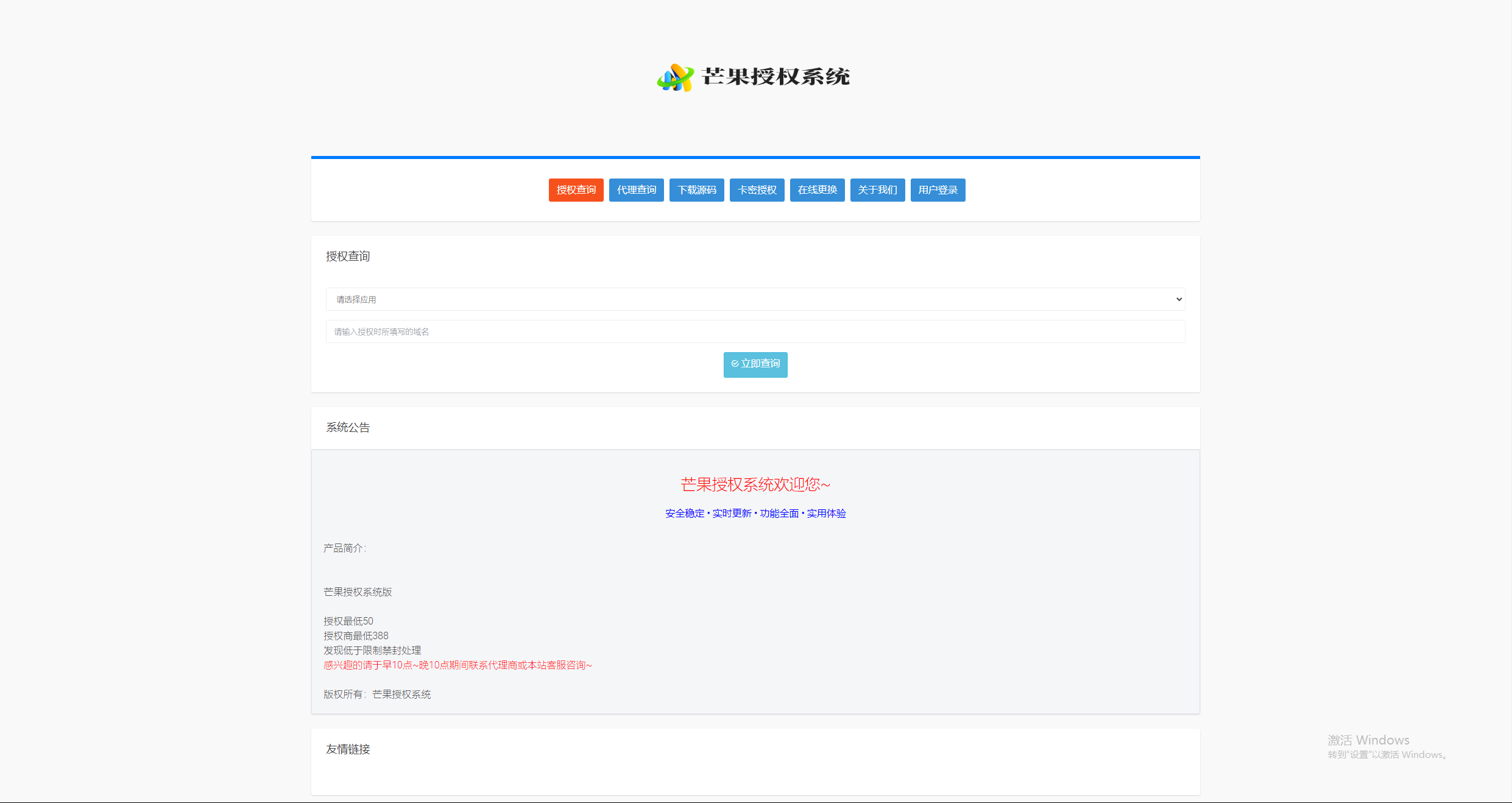The height and width of the screenshot is (803, 1512).
Task: Expand the 请选择应用 dropdown menu
Action: coord(755,298)
